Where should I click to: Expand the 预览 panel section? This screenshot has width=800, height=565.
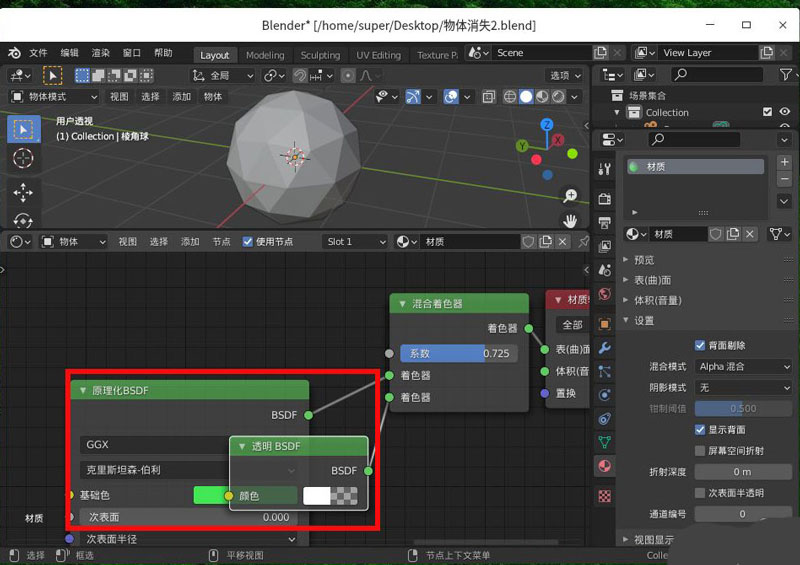[642, 259]
